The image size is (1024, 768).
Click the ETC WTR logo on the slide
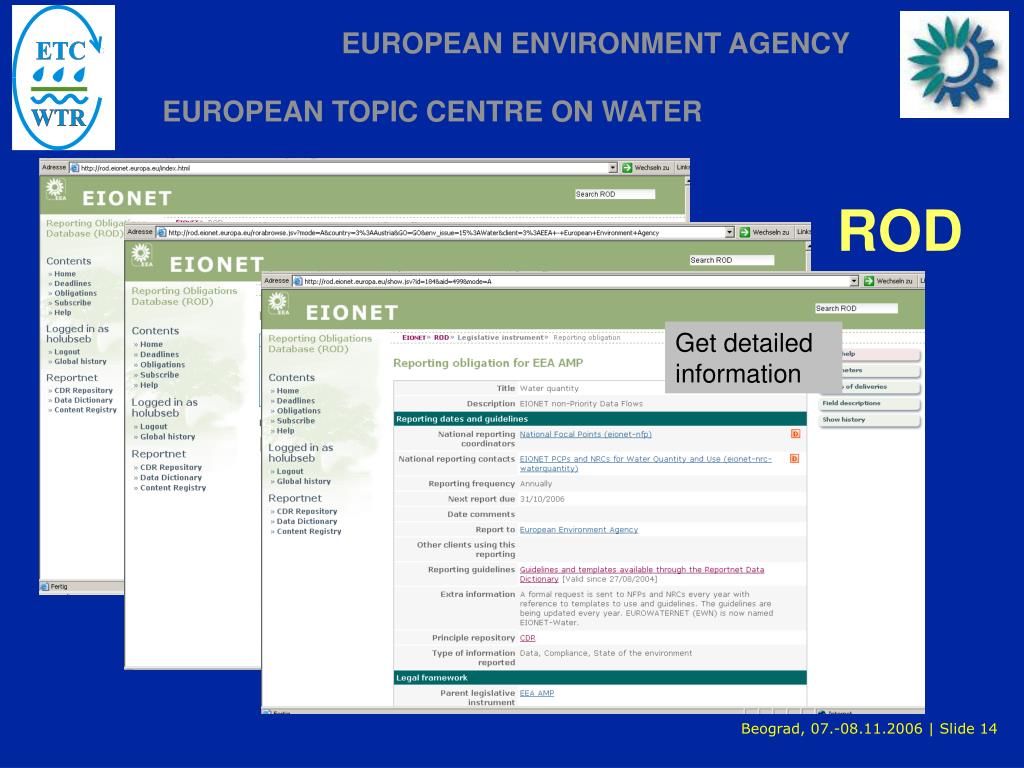tap(63, 77)
